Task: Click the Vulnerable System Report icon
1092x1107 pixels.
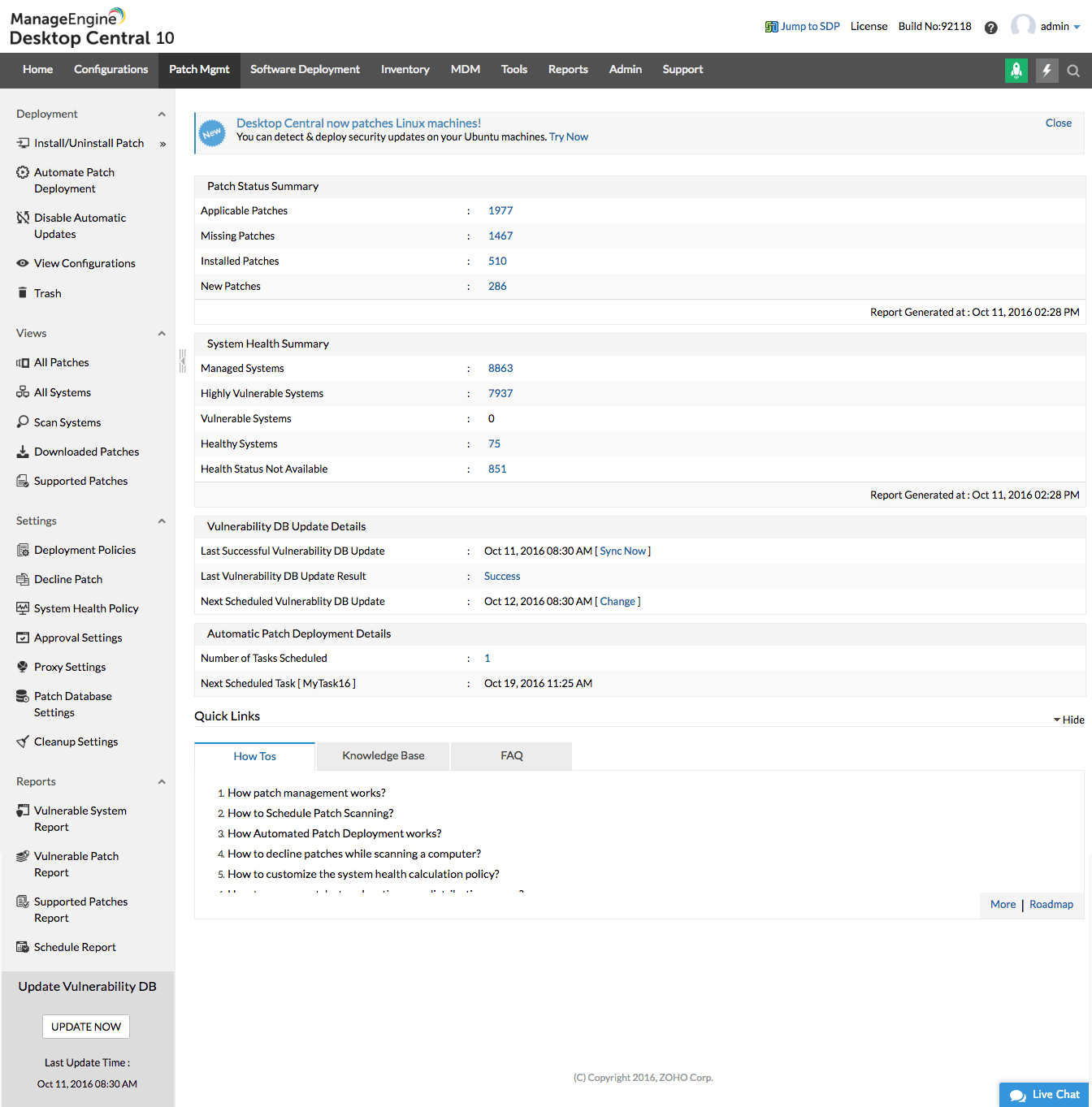Action: (23, 811)
